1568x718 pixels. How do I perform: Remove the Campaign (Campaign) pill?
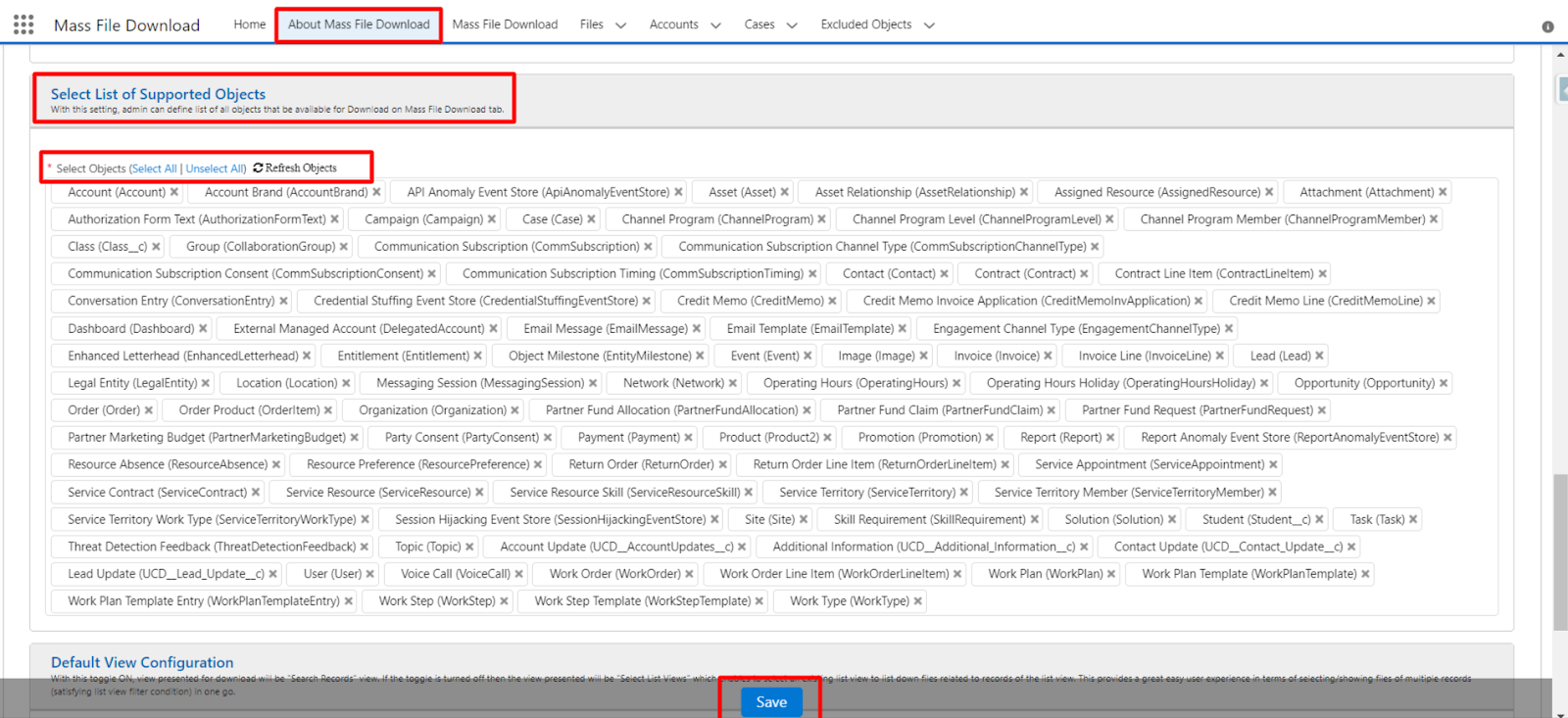pos(492,219)
